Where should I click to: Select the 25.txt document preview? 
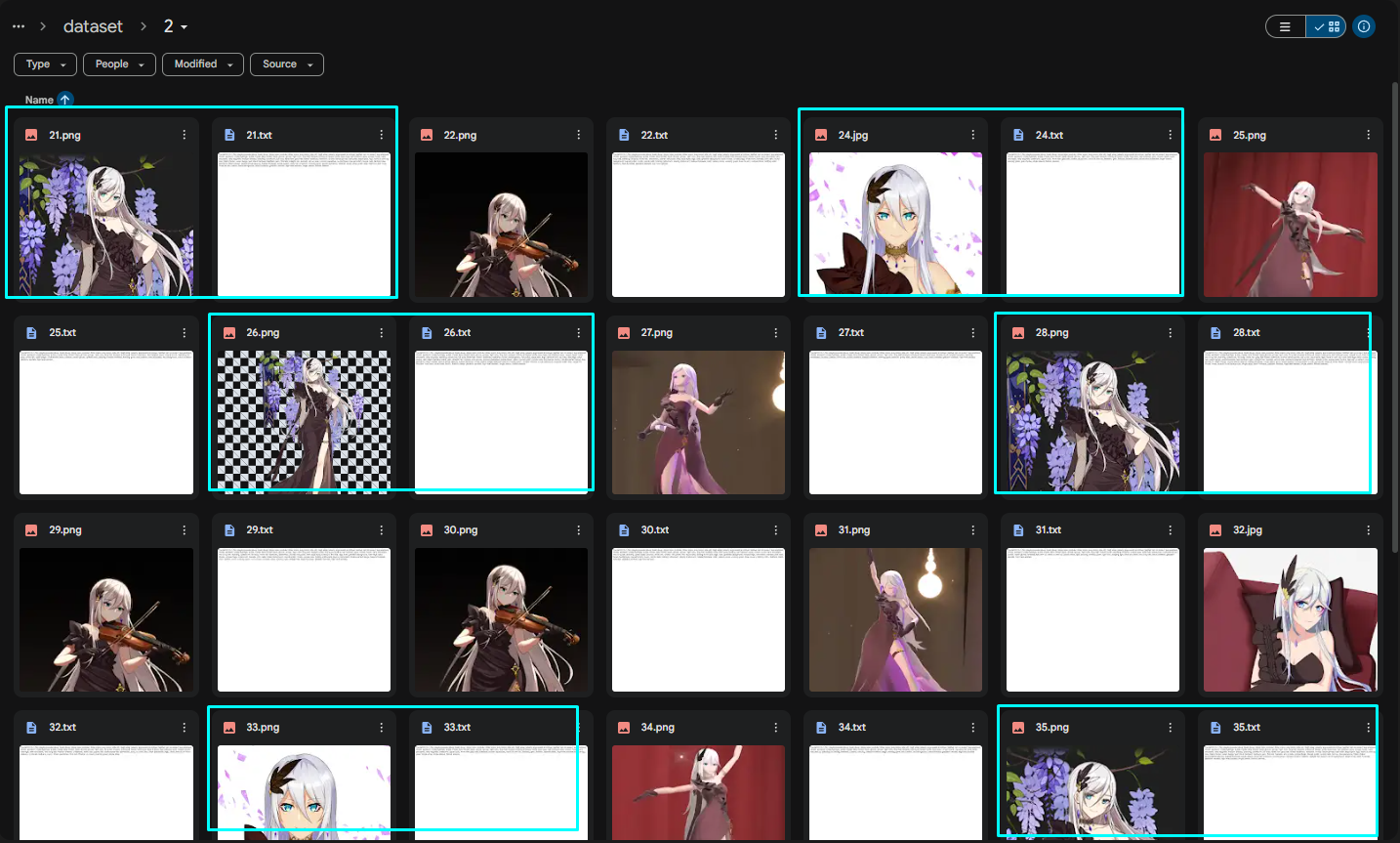[106, 422]
